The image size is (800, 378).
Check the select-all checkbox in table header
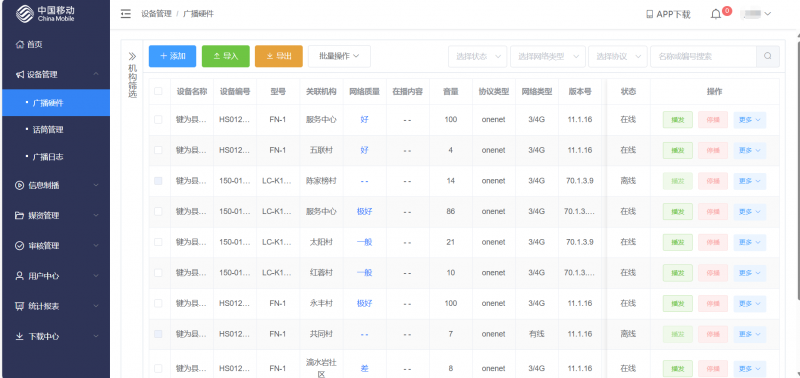158,91
